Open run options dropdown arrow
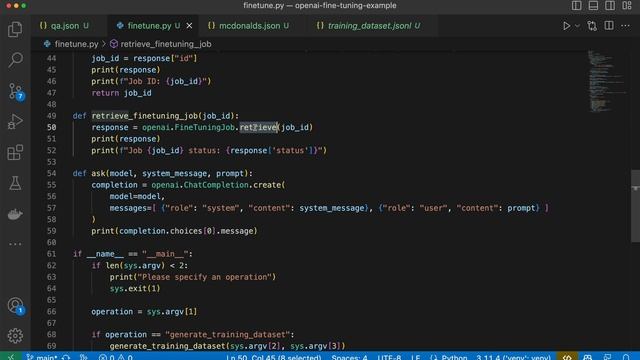640x360 pixels. [x=577, y=26]
